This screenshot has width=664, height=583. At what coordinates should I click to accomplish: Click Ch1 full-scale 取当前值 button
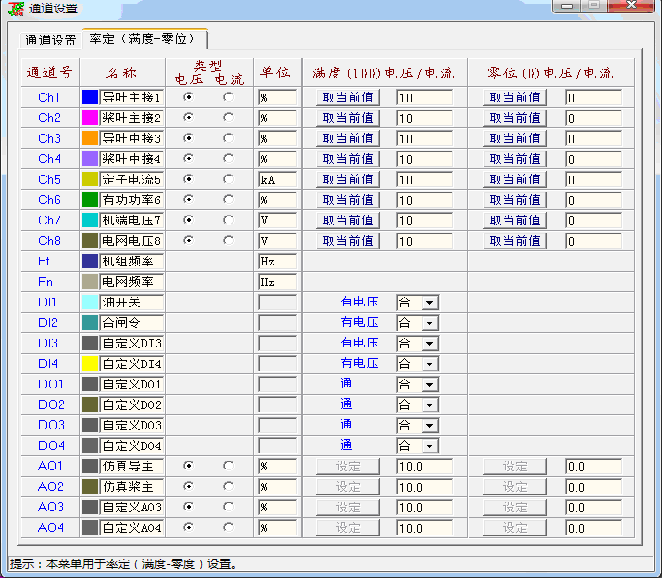(348, 97)
